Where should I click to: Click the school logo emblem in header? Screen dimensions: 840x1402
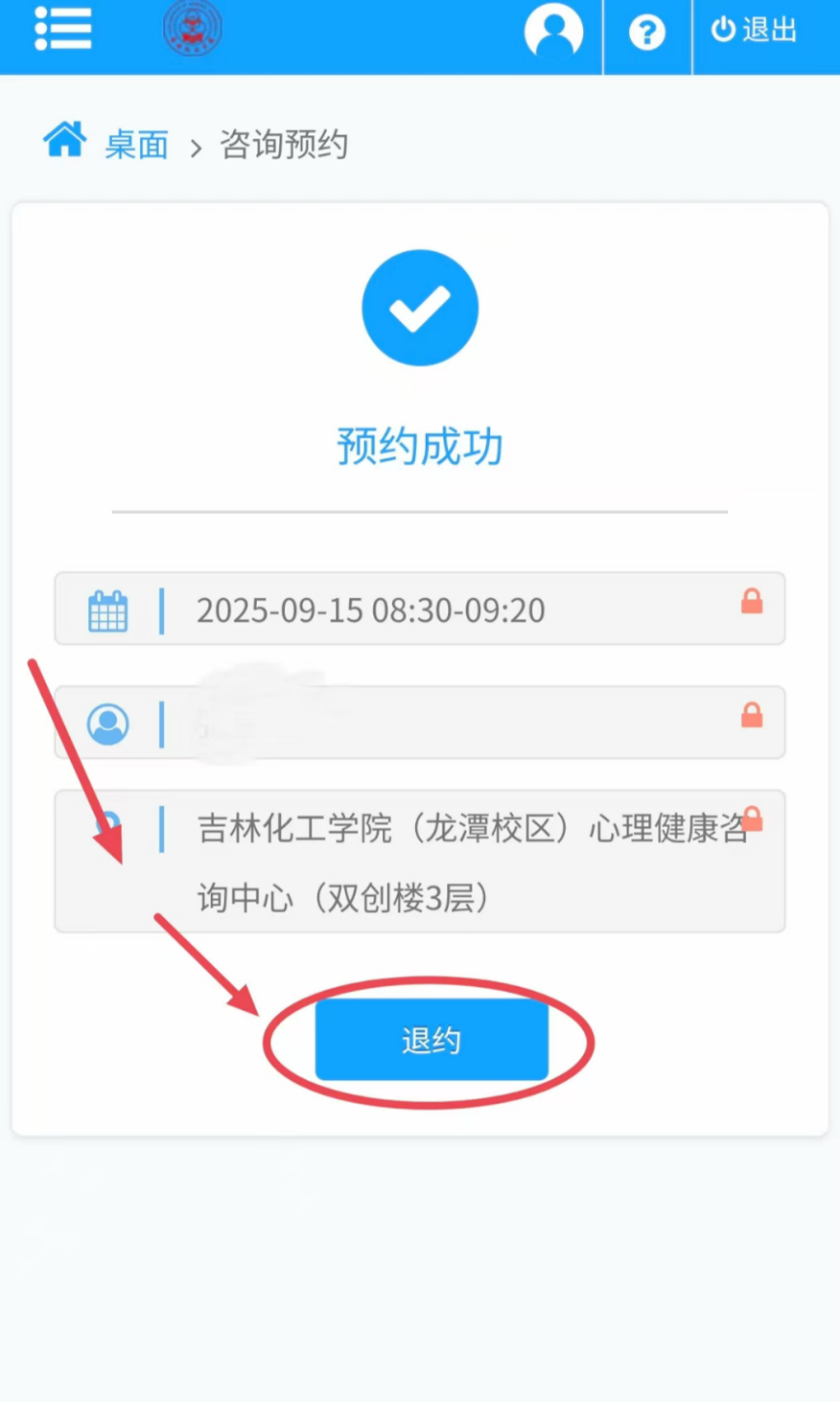192,28
